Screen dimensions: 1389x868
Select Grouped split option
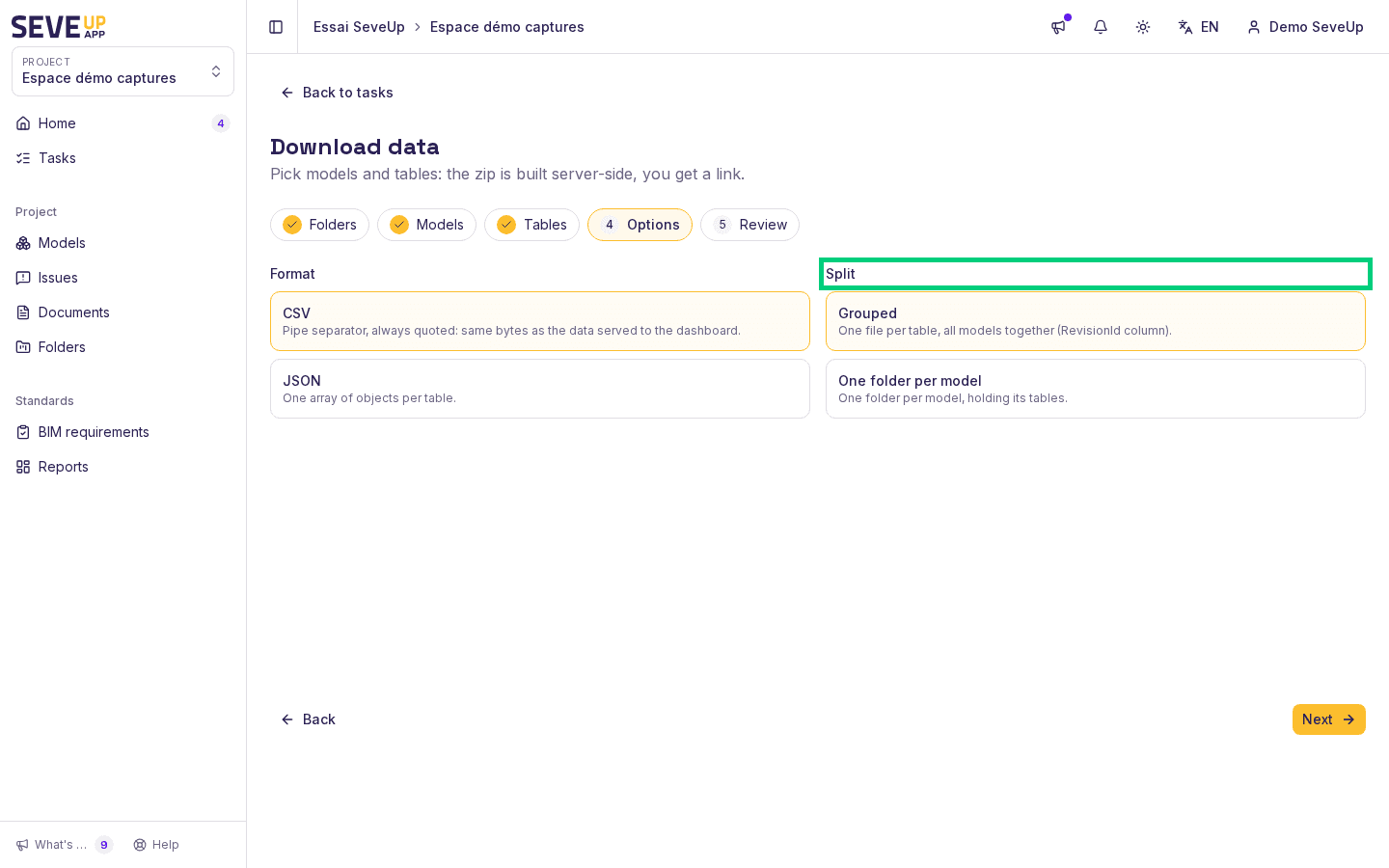click(x=1096, y=321)
